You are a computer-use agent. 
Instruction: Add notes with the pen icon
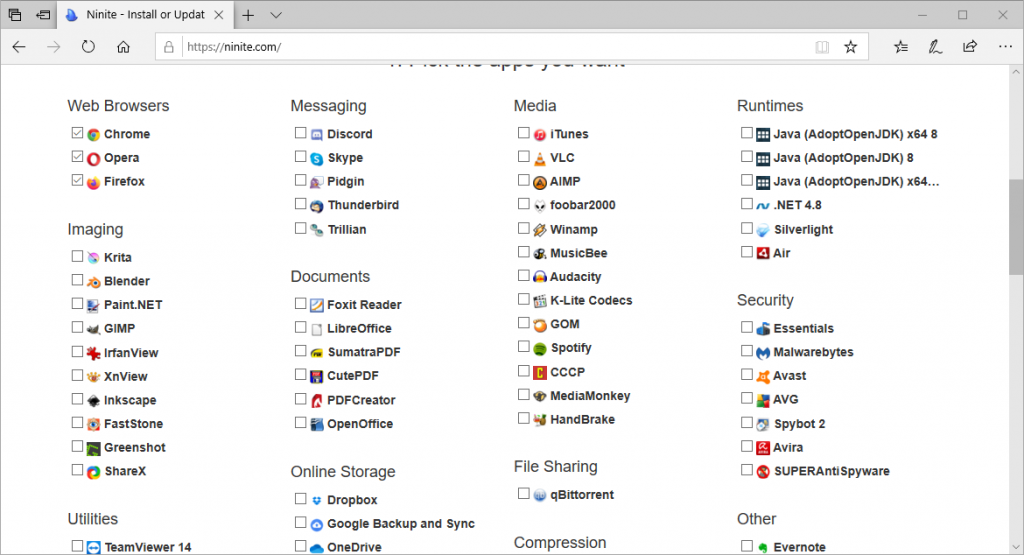point(935,46)
